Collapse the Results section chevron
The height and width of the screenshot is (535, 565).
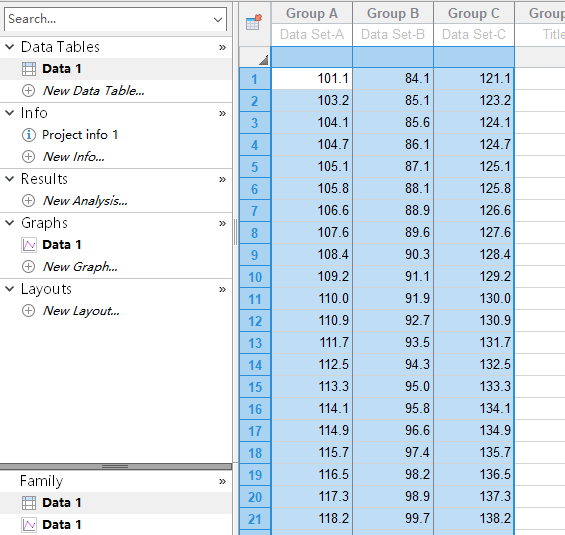[x=10, y=179]
